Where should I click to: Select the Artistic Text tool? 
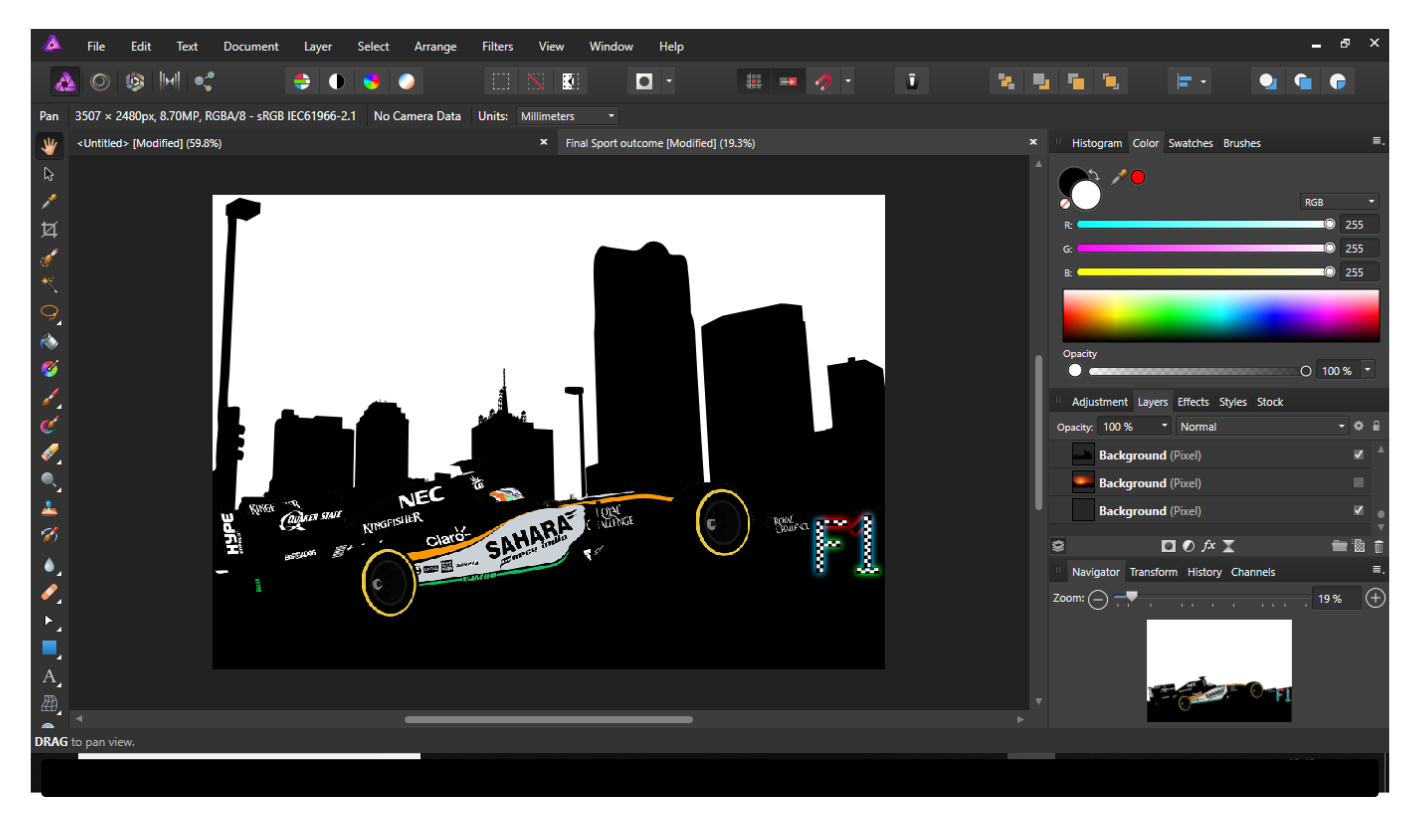click(49, 676)
